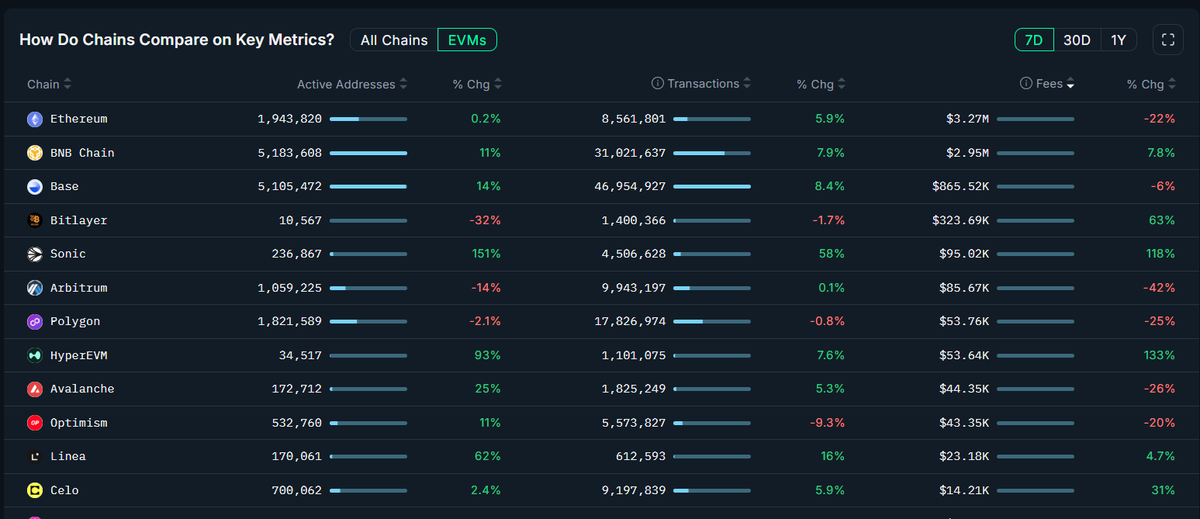The width and height of the screenshot is (1200, 519).
Task: Click the Avalanche logo icon
Action: pos(35,389)
